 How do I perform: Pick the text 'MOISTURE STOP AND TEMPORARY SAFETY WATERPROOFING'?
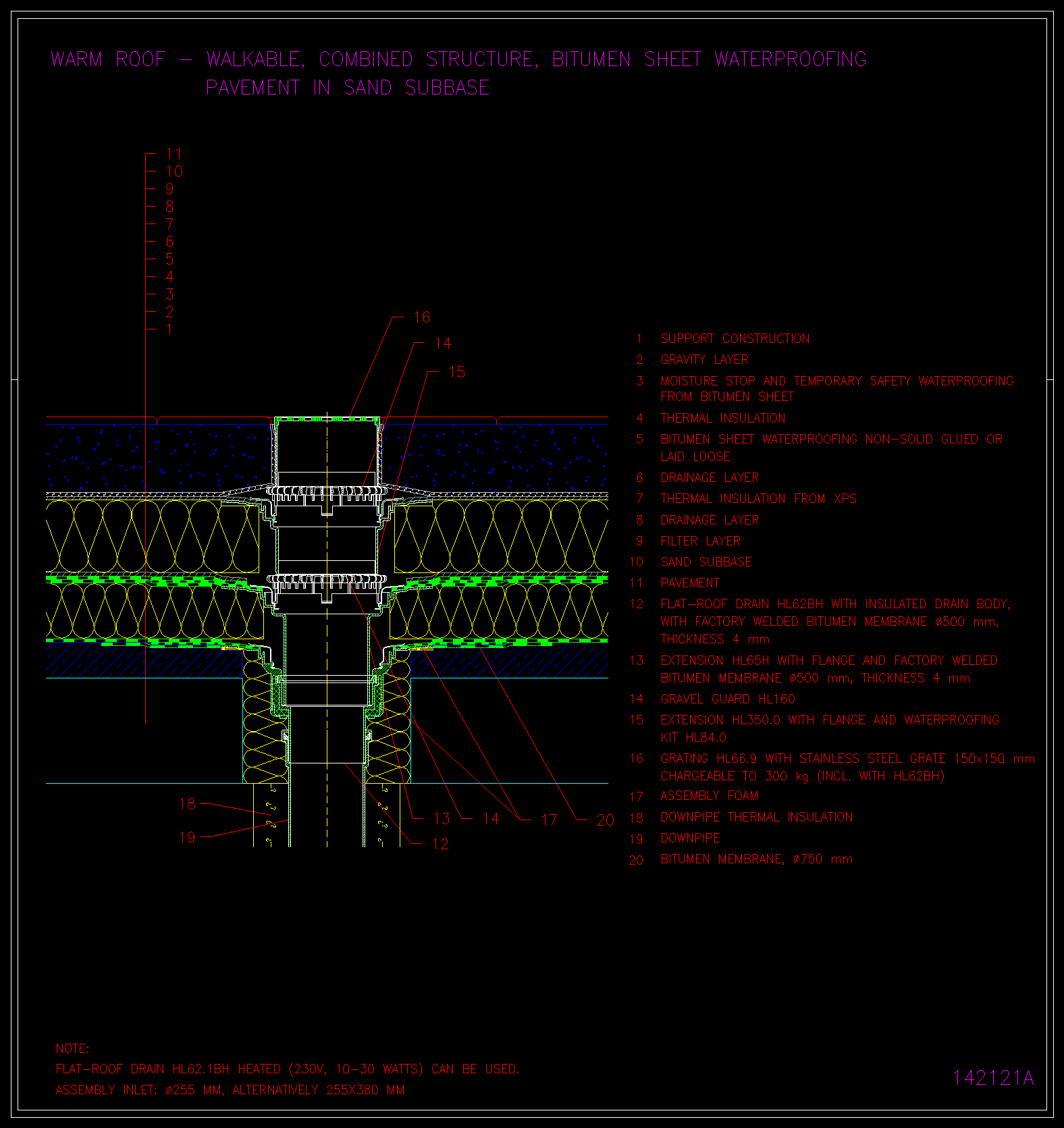[x=837, y=381]
